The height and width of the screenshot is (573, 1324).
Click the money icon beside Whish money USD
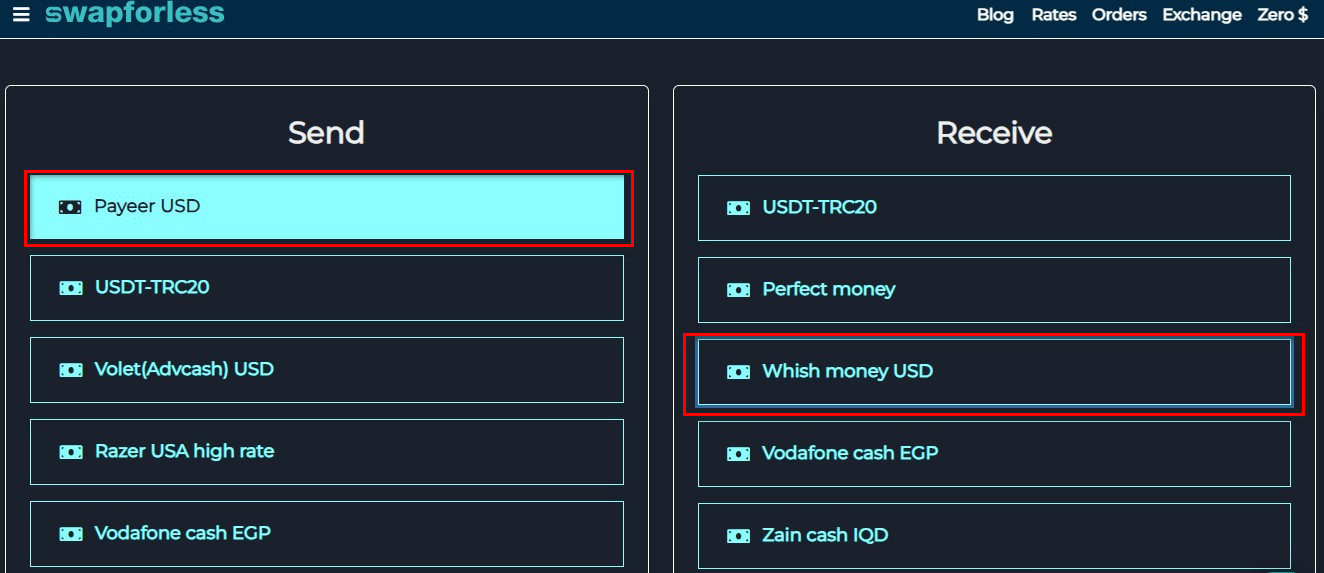[x=738, y=372]
